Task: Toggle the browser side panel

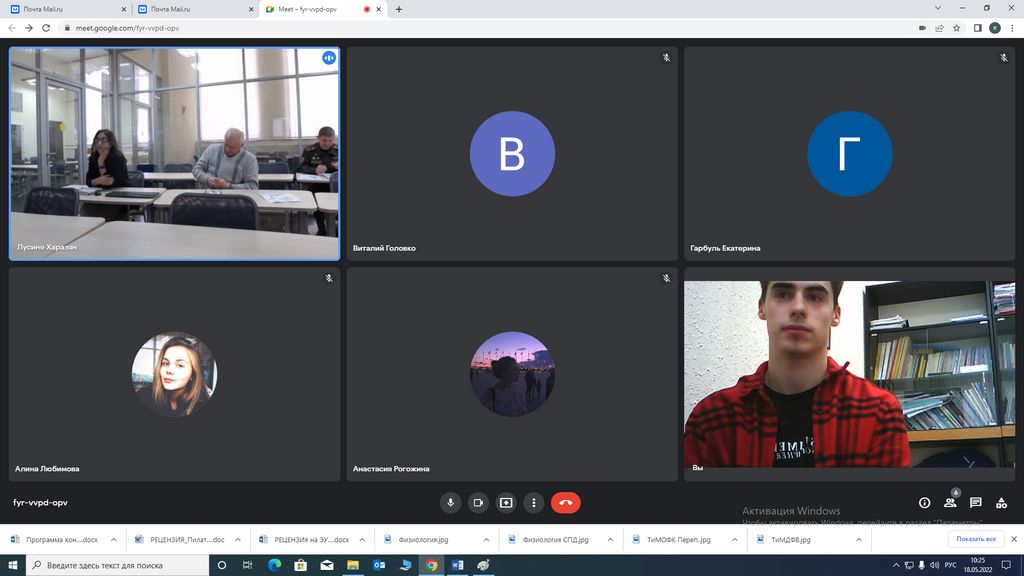Action: (977, 28)
